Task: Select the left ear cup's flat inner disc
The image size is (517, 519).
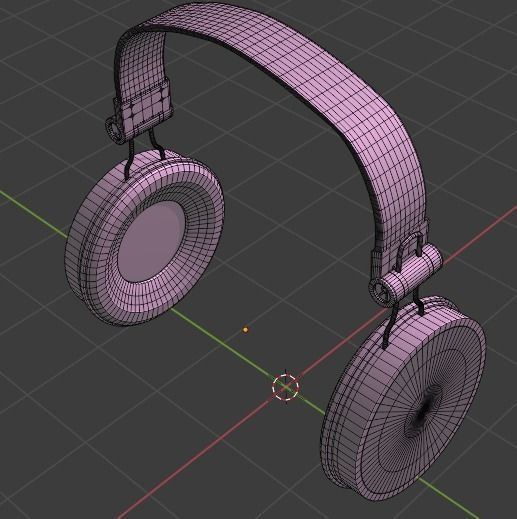Action: pos(151,241)
